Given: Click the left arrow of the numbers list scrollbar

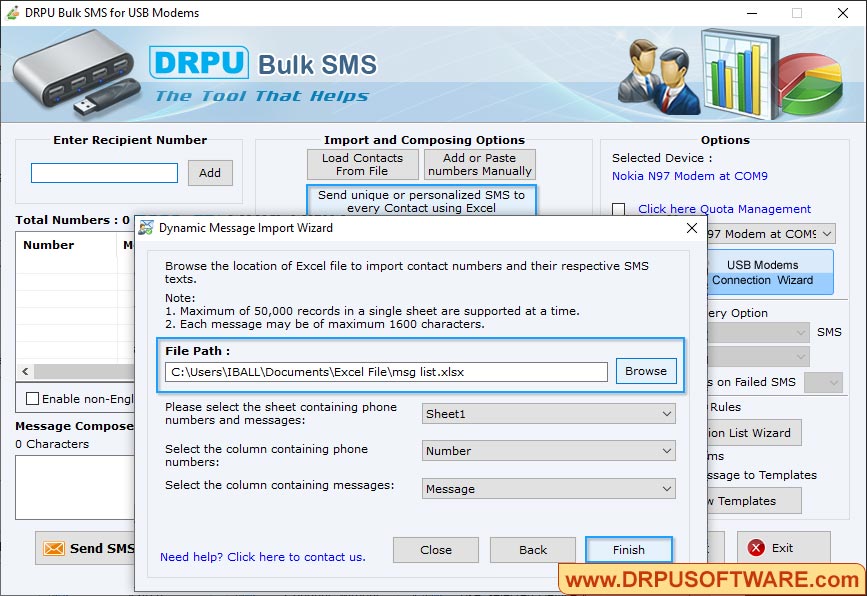Looking at the screenshot, I should [x=25, y=372].
